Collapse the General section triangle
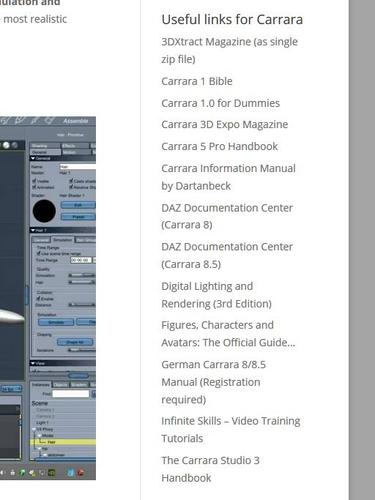Screen dimensions: 375x500 33,158
